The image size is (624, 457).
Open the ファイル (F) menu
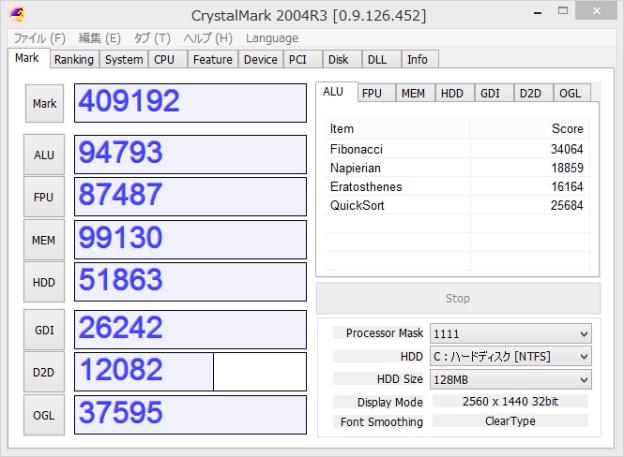[x=39, y=38]
